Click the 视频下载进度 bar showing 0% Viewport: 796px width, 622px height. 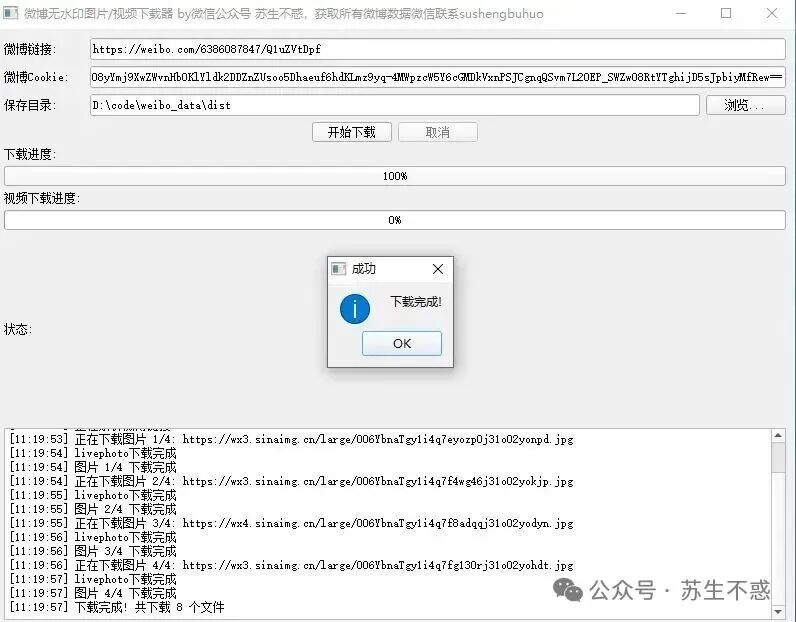[x=395, y=220]
